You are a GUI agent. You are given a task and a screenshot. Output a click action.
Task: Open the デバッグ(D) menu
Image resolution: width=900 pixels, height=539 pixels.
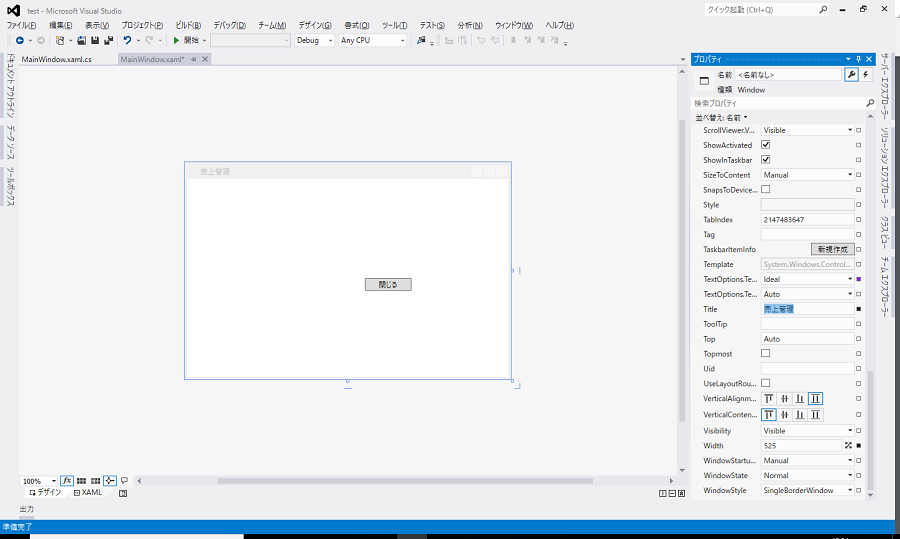coord(230,25)
